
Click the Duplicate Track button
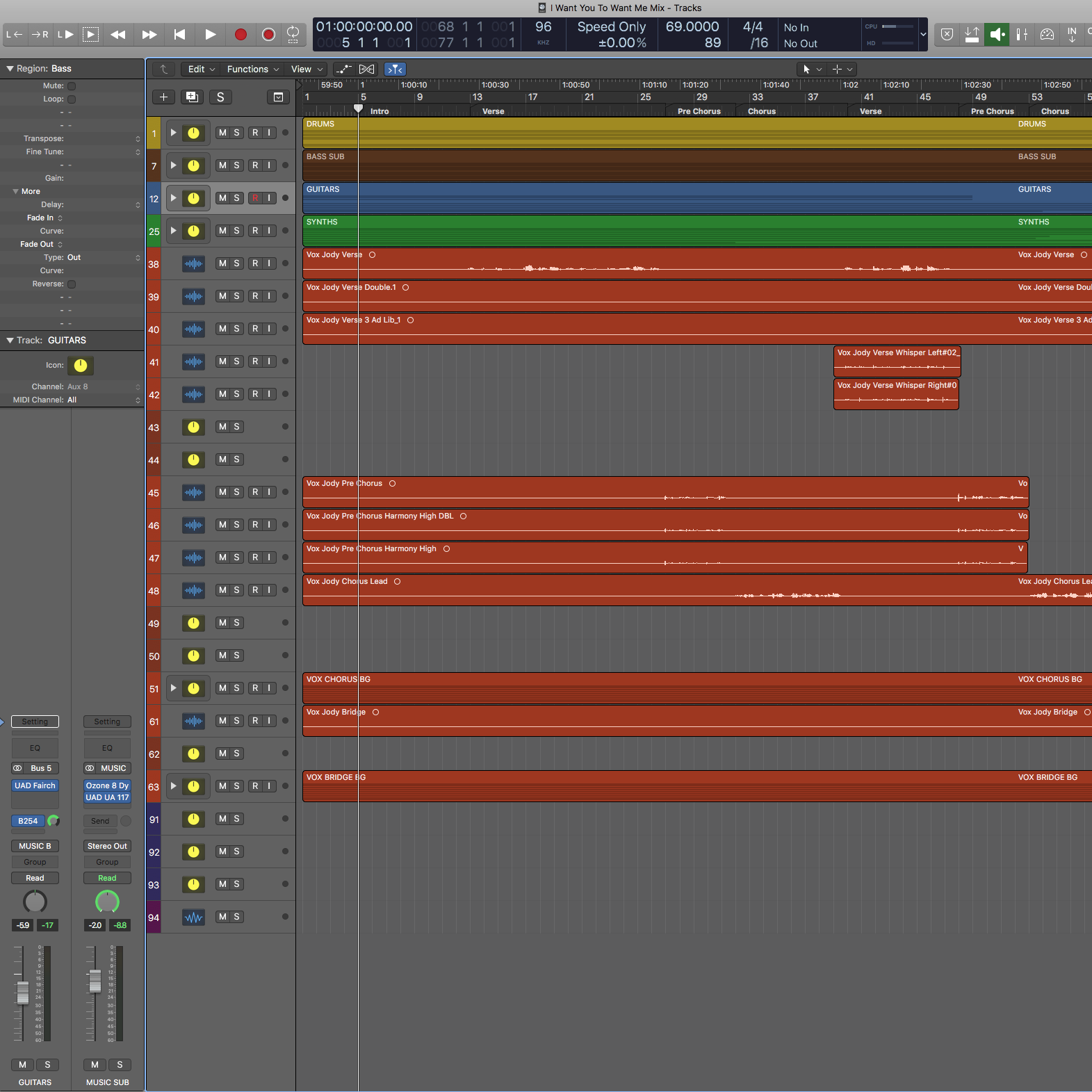pos(192,97)
